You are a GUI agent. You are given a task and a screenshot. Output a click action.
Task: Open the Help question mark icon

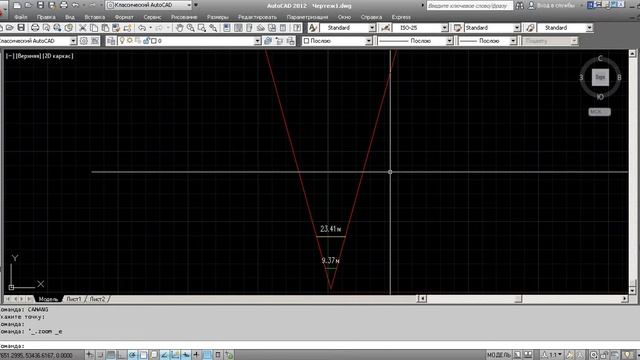tap(297, 28)
